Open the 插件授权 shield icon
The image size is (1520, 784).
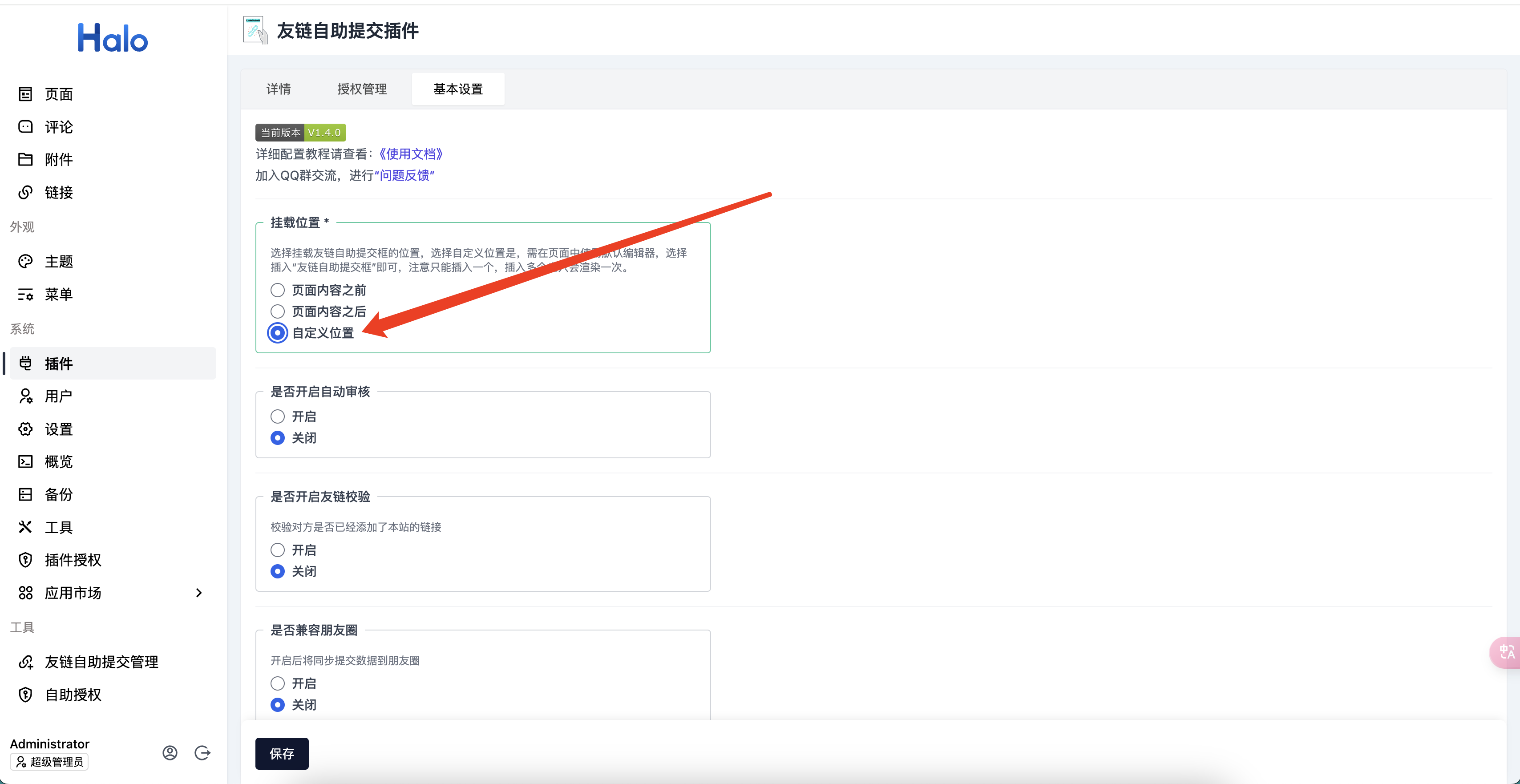point(25,559)
